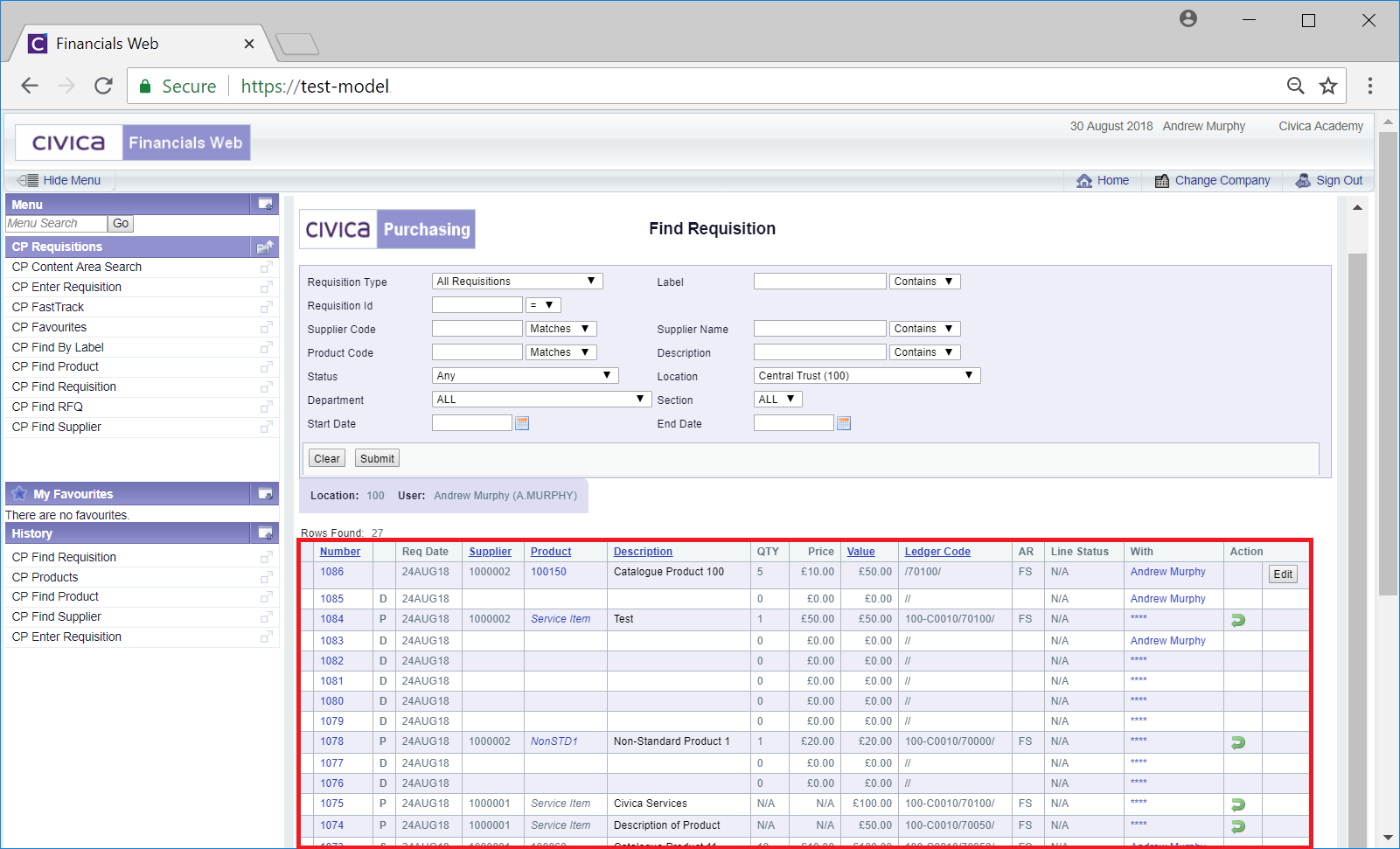Click green arrow action for requisition 1074

pos(1238,826)
